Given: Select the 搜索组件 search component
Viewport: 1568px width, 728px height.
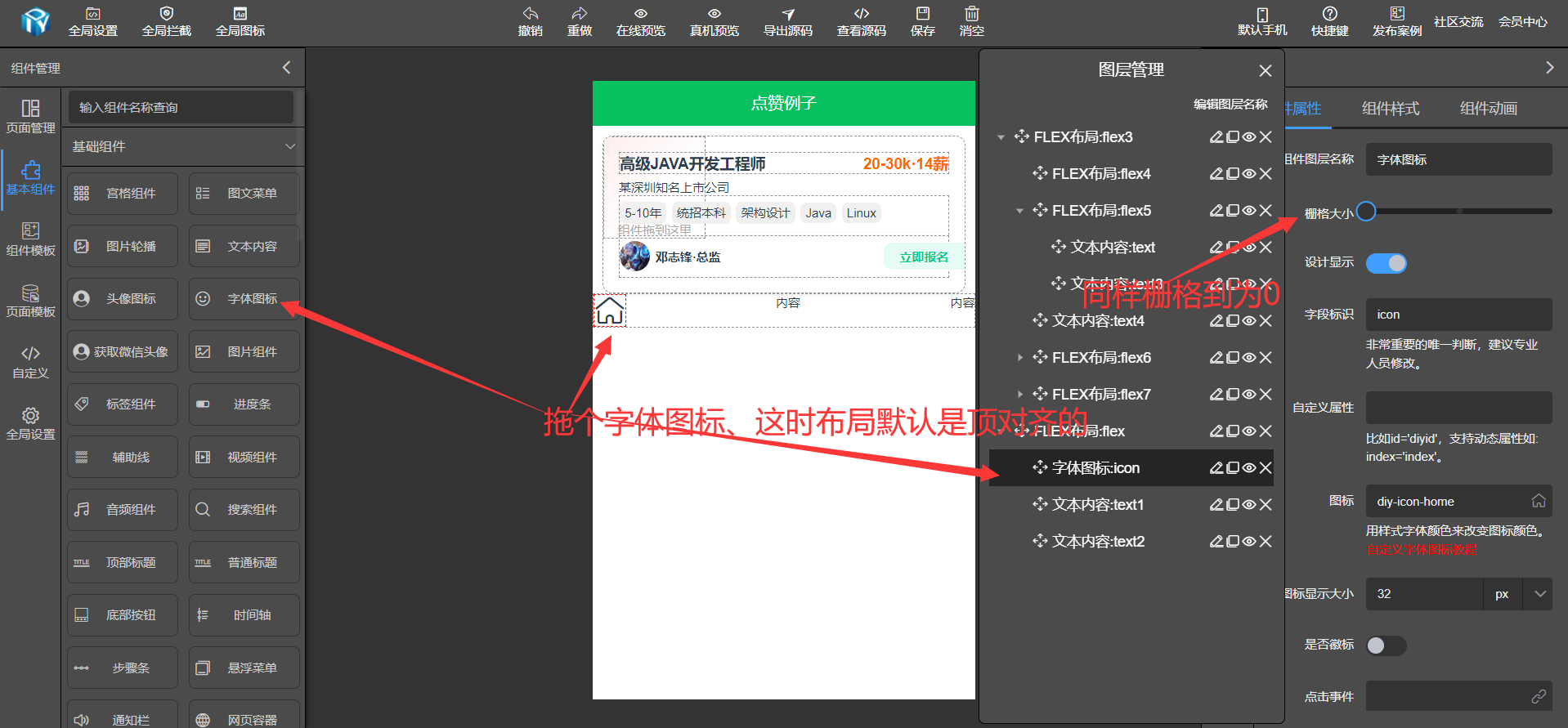Looking at the screenshot, I should (x=244, y=510).
